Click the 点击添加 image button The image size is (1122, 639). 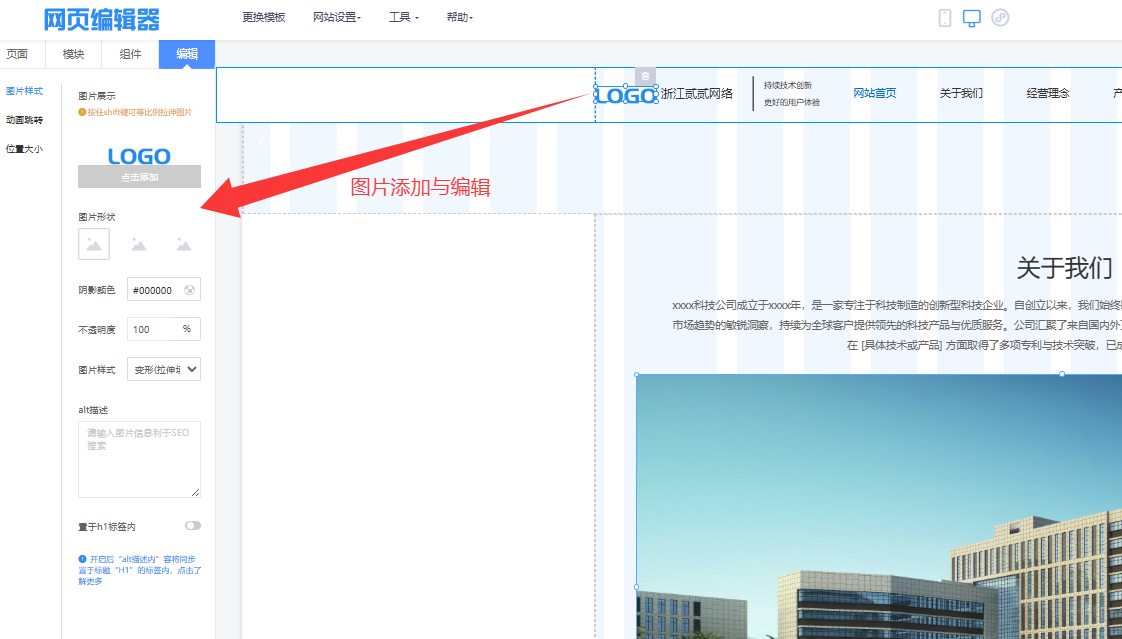pyautogui.click(x=139, y=177)
